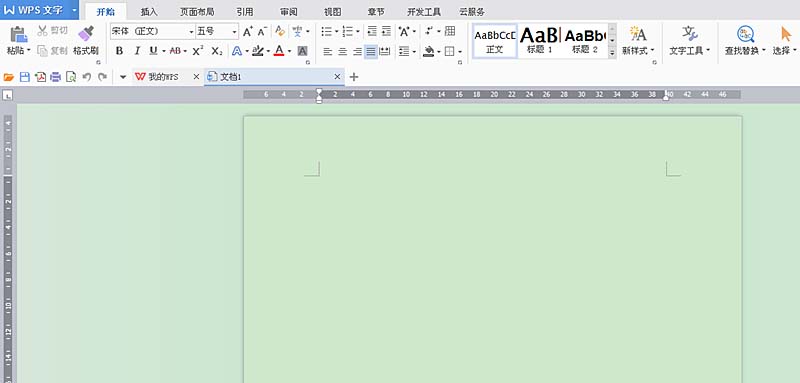Switch to the 开发工具 ribbon tab
Screen dimensions: 800x383
point(424,12)
